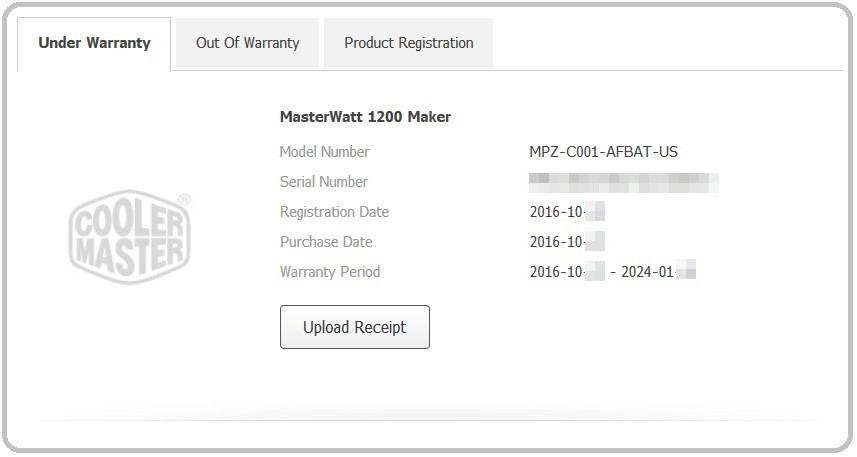The image size is (857, 457).
Task: Go to the Product Registration tab
Action: [408, 43]
